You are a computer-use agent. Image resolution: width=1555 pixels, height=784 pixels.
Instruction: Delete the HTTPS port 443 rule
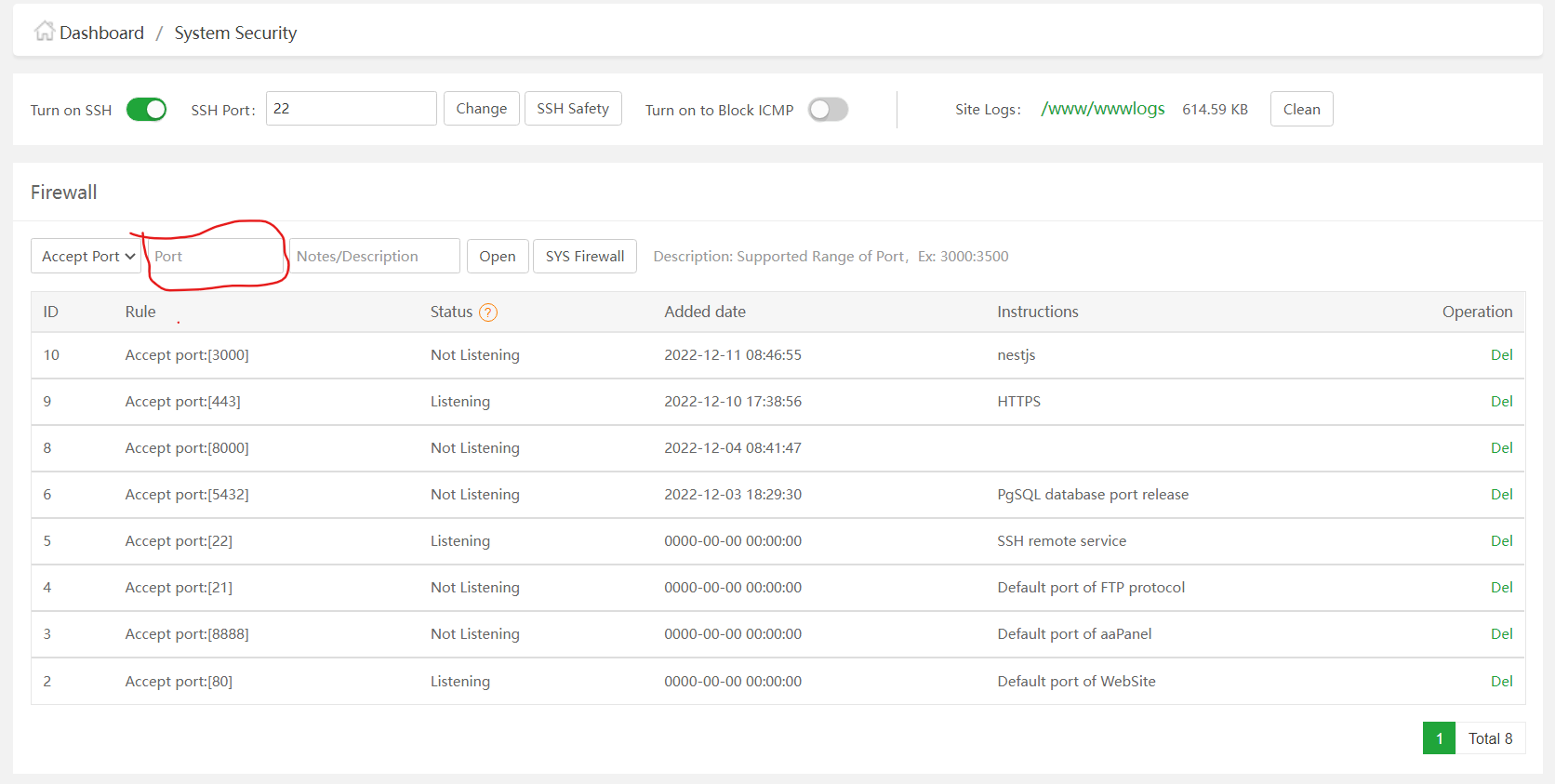[x=1501, y=402]
